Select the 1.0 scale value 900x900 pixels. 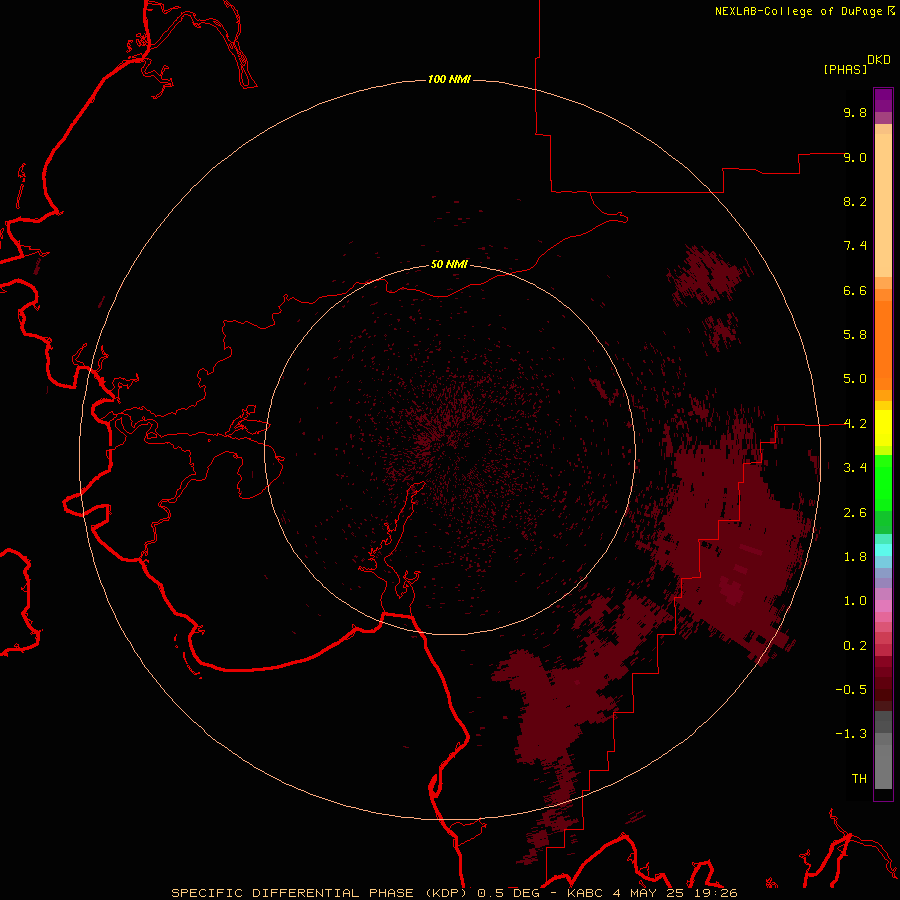855,601
